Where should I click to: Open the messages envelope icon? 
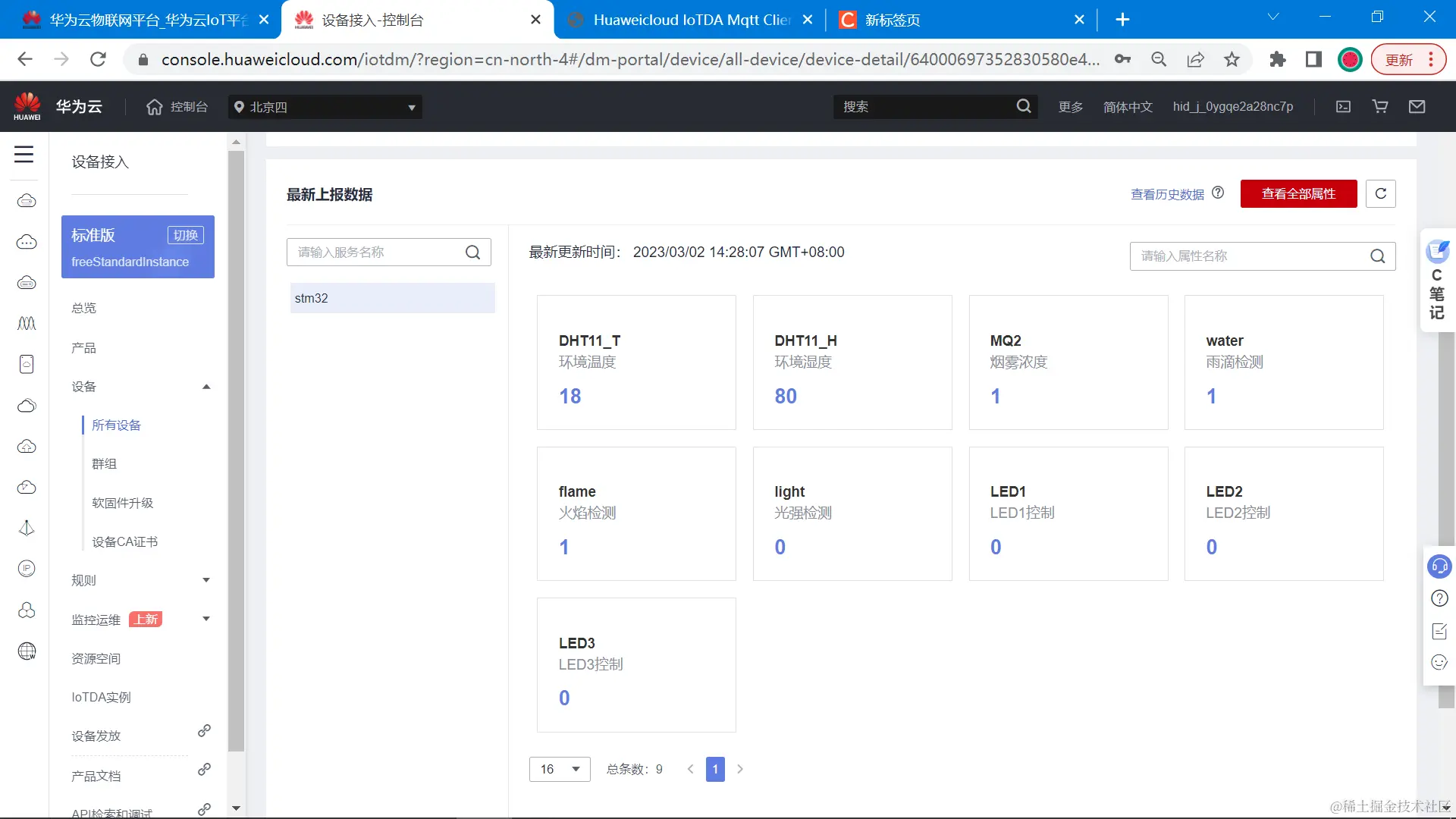click(x=1417, y=107)
